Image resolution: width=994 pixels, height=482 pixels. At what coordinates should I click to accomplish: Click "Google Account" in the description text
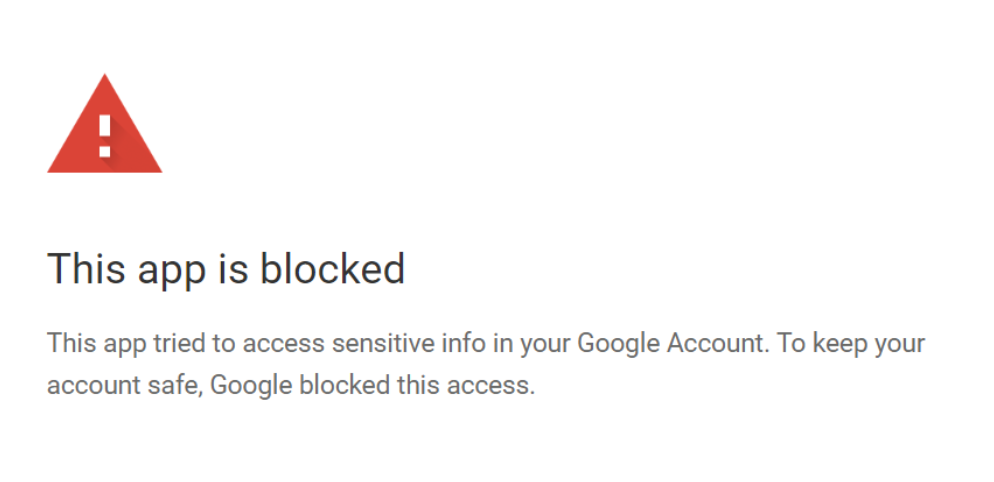point(671,343)
